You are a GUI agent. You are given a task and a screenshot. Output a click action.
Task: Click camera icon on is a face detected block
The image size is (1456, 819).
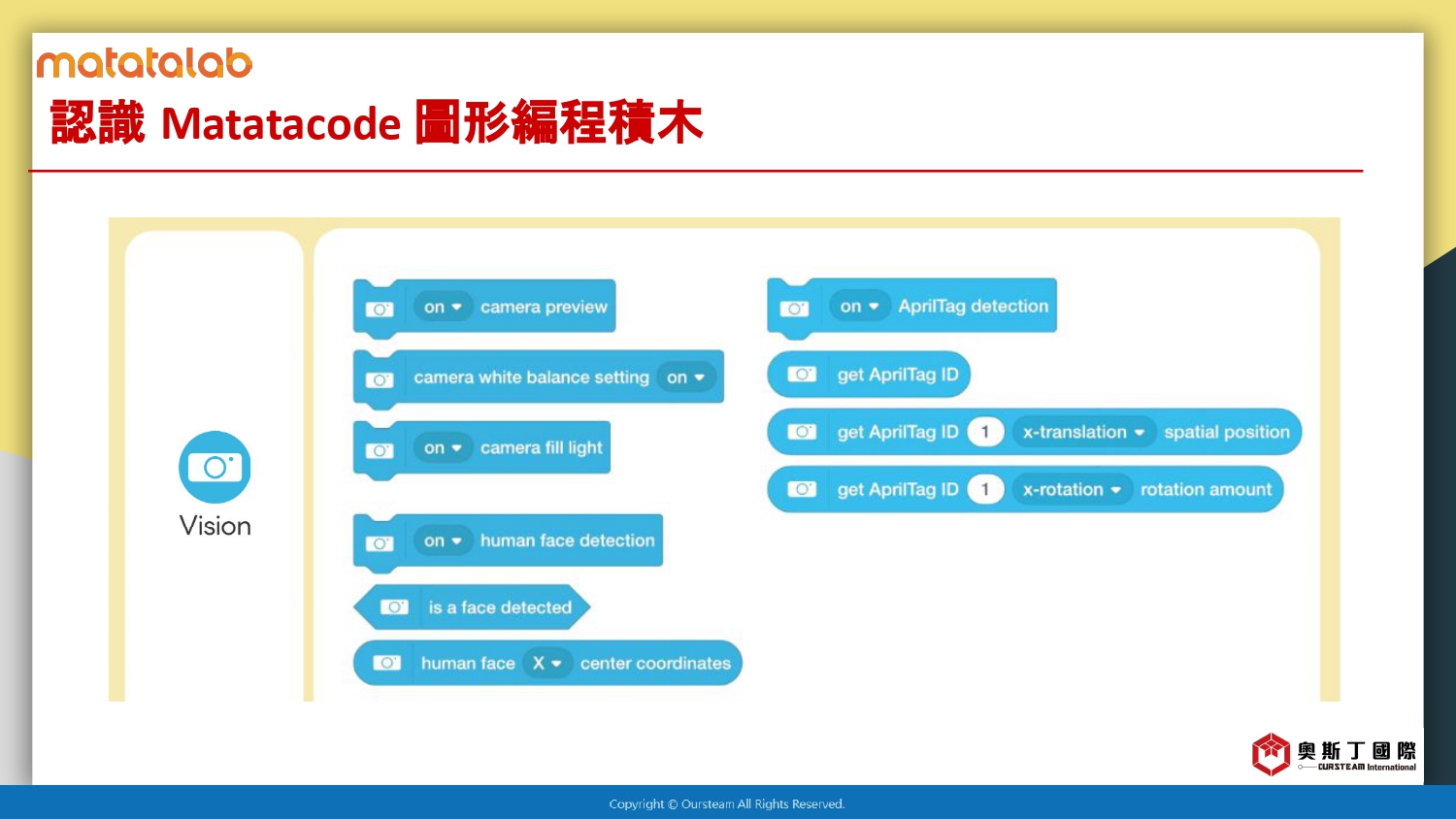pos(394,606)
